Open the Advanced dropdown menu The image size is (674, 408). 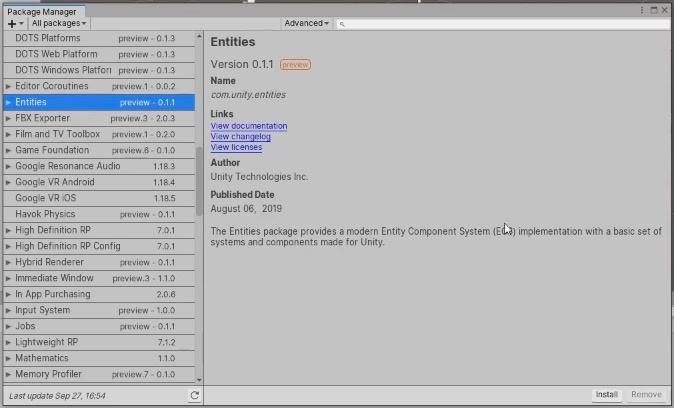click(x=306, y=23)
